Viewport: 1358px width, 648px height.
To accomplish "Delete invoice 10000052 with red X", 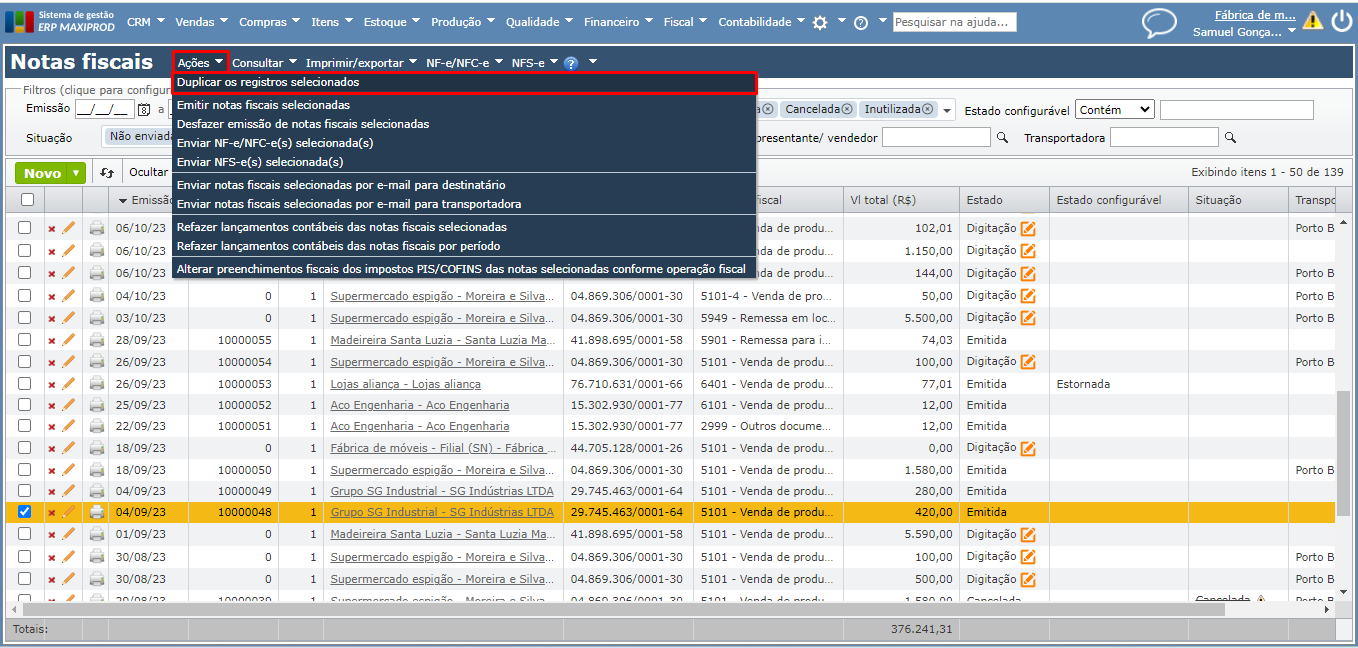I will point(52,406).
